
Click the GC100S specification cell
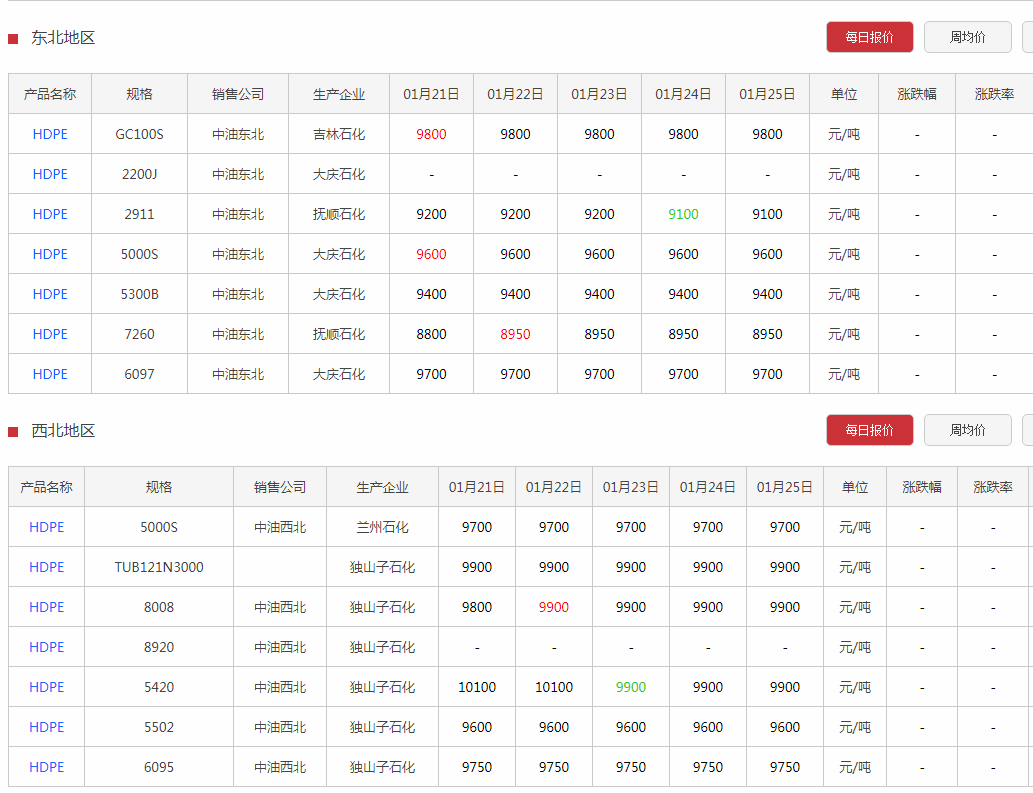pos(140,134)
